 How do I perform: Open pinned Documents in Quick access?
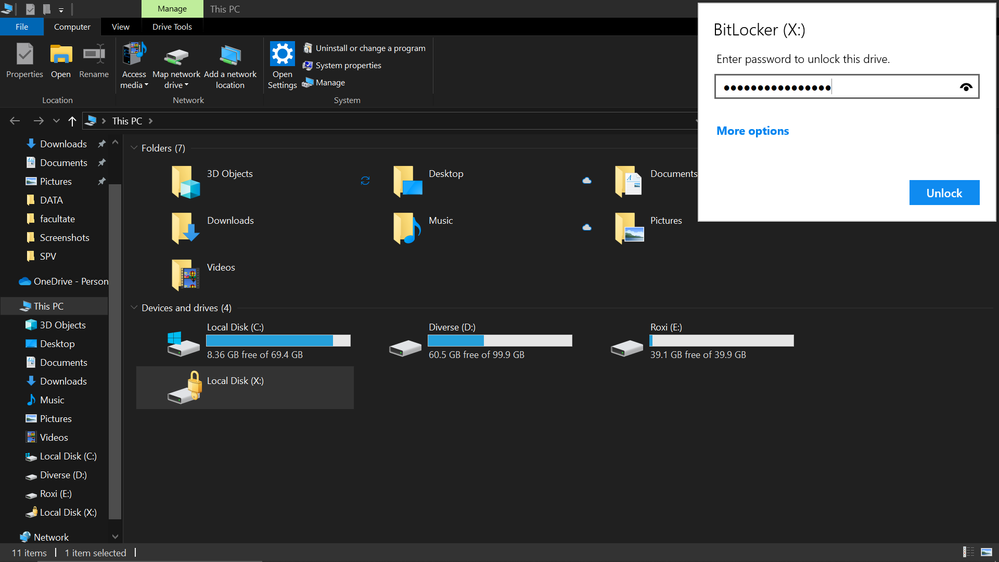(x=63, y=162)
